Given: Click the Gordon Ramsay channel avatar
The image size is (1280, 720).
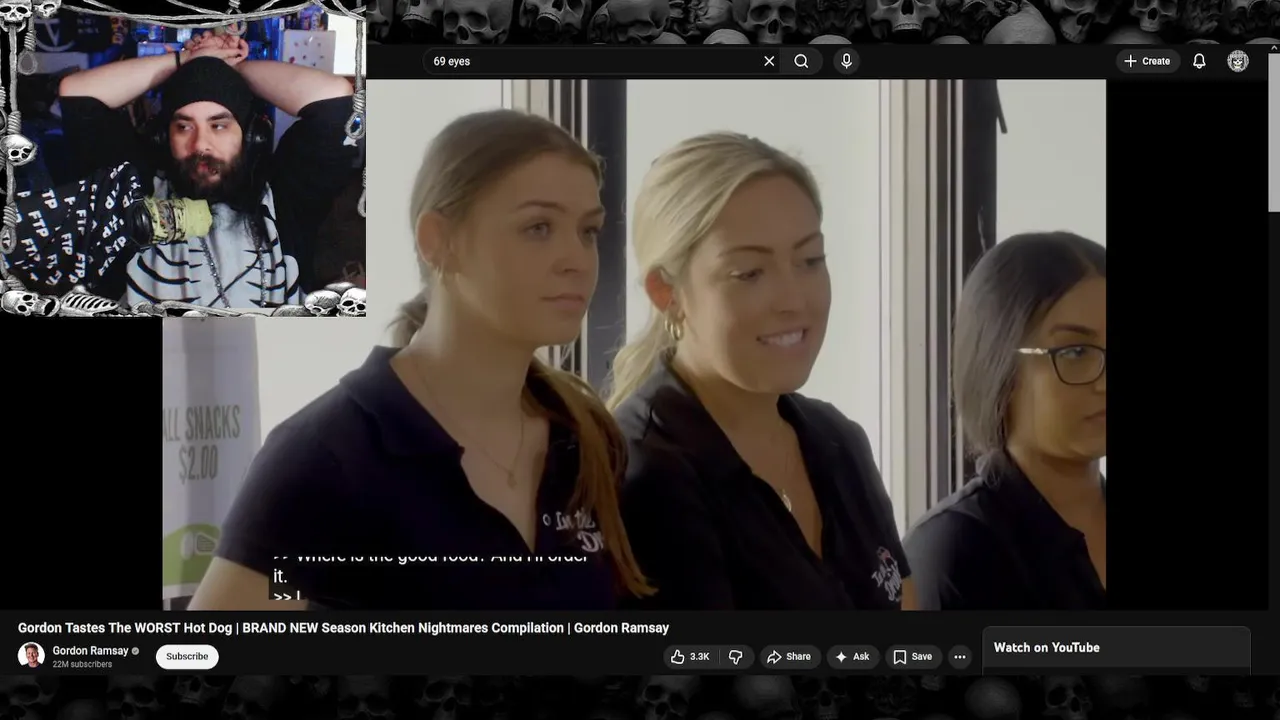Looking at the screenshot, I should 31,656.
